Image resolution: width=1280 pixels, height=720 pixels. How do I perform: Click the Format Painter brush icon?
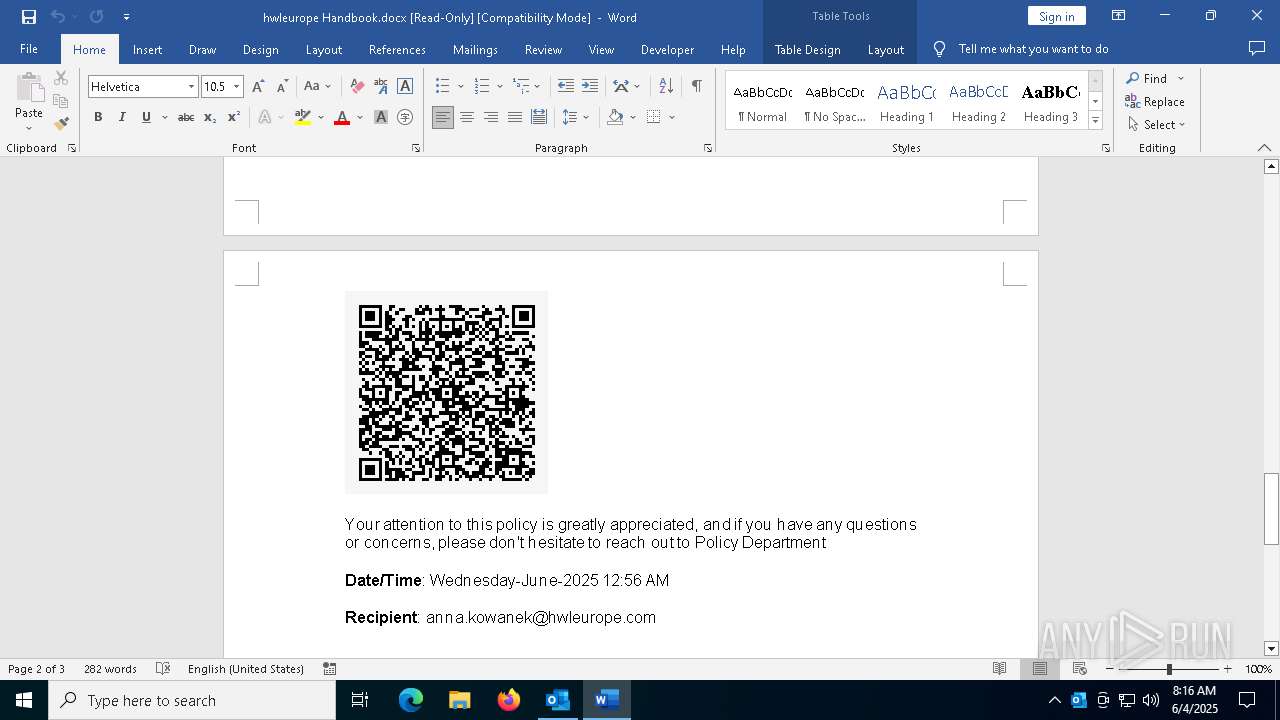pos(61,124)
